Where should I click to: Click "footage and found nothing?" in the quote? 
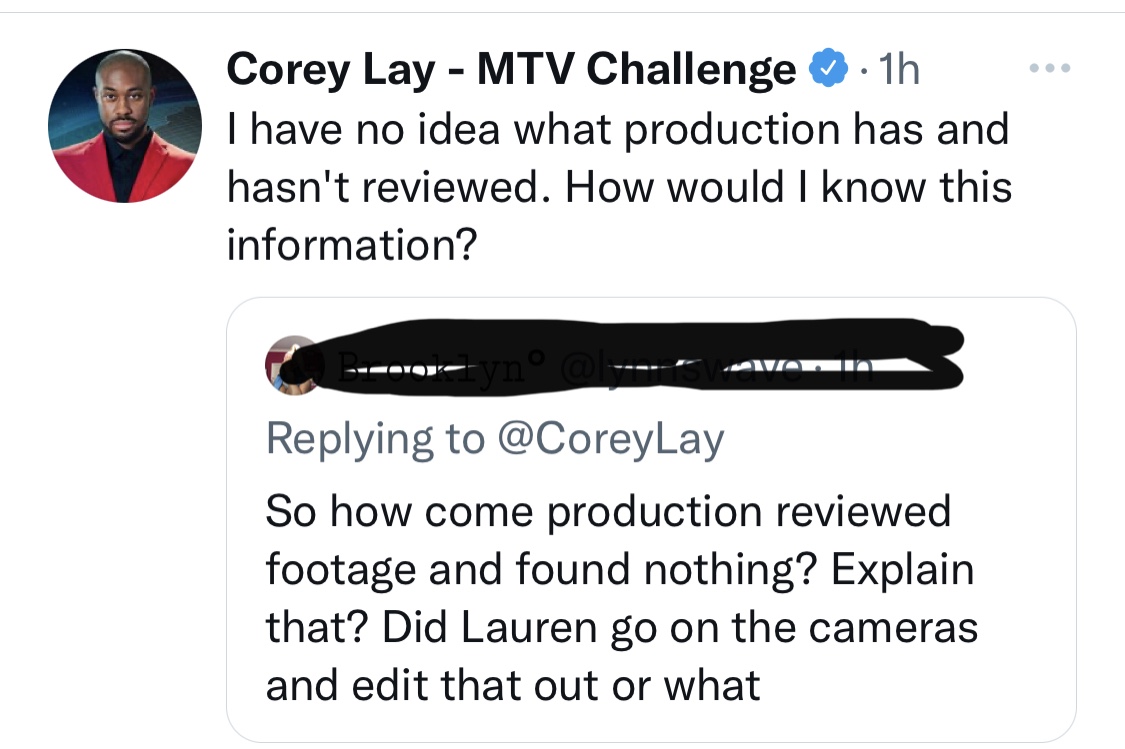(x=542, y=570)
